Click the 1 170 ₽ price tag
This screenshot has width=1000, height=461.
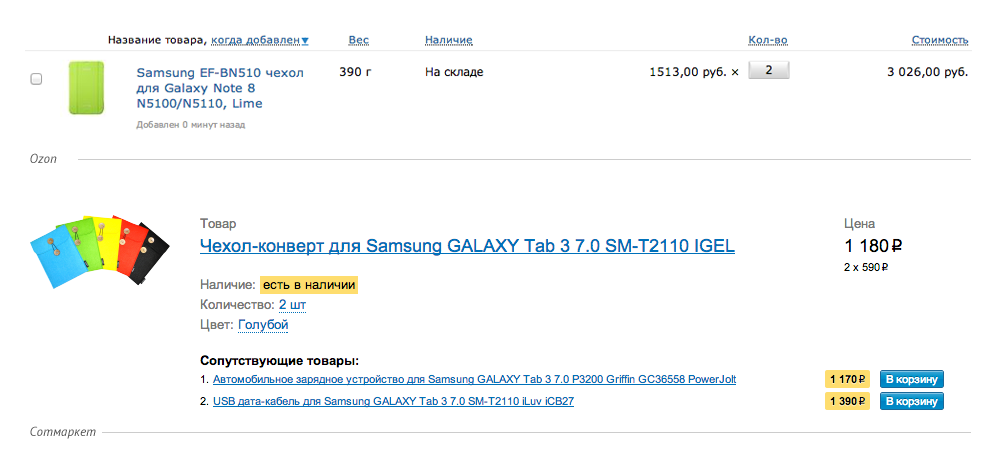click(847, 379)
